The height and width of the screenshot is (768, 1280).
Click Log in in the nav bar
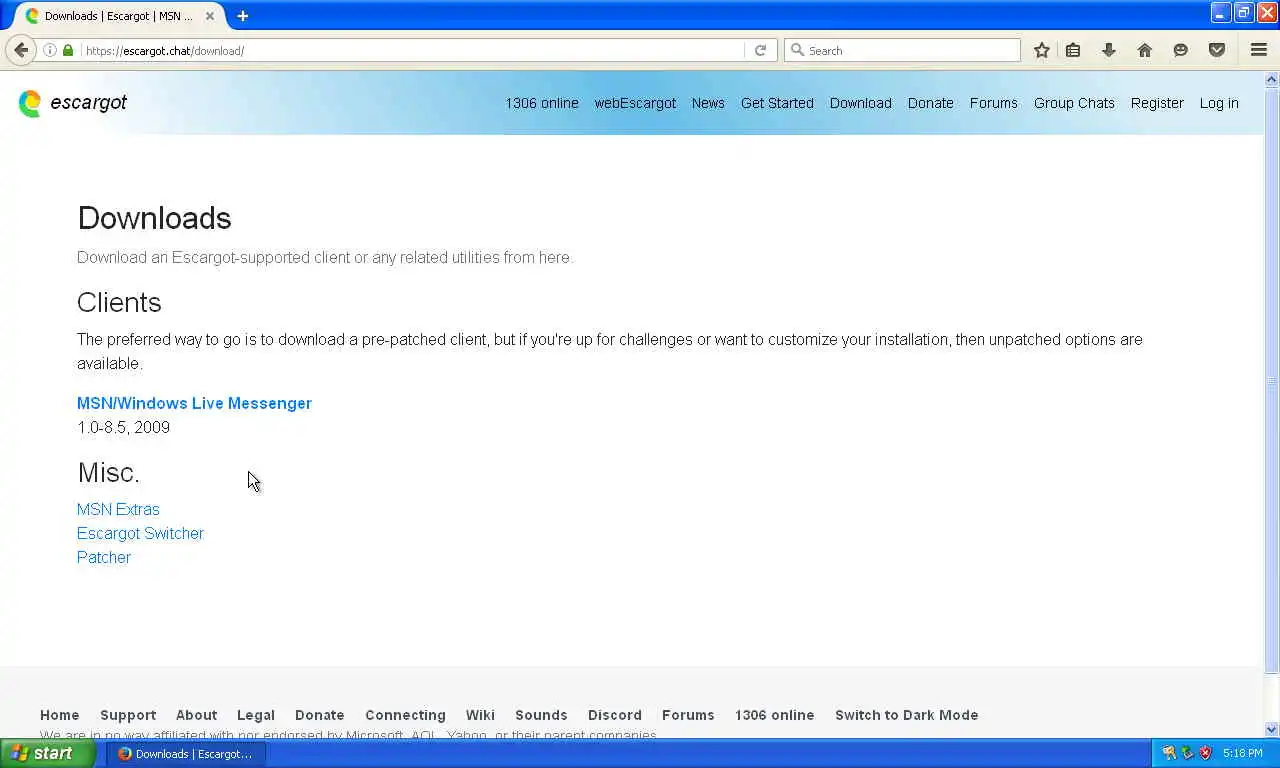point(1219,103)
